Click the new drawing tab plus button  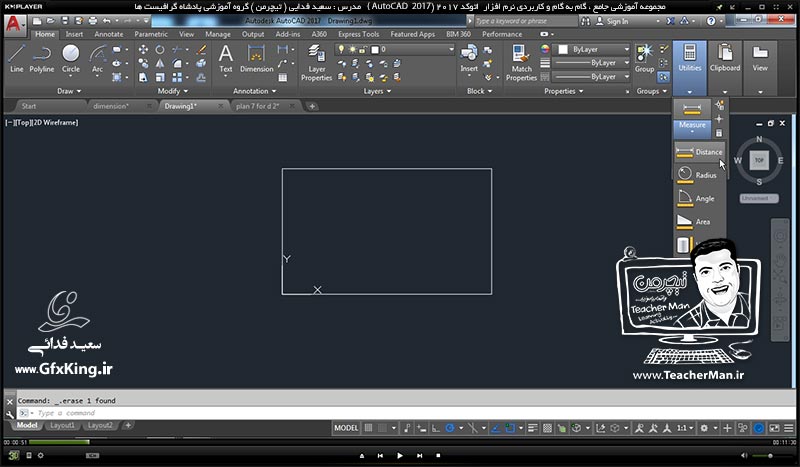pos(312,106)
